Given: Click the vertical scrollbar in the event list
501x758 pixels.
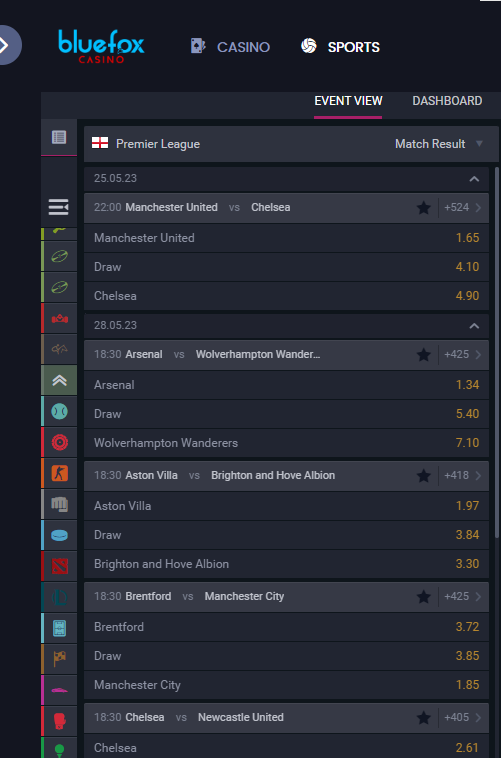Looking at the screenshot, I should 497,353.
